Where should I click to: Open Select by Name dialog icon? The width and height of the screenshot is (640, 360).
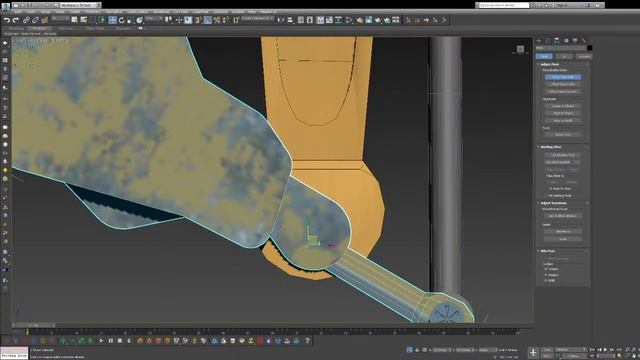pos(84,20)
